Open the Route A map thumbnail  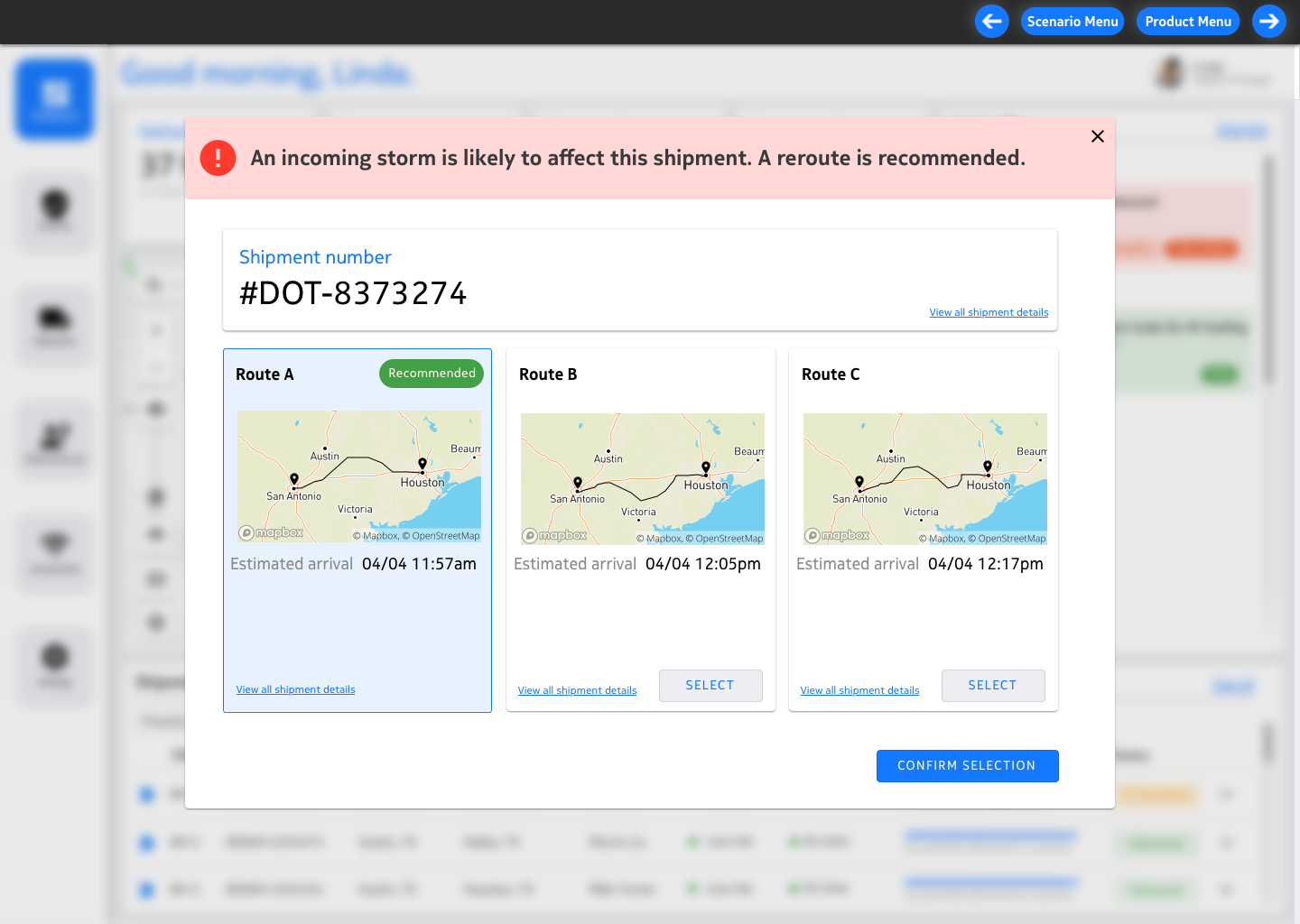(x=359, y=476)
